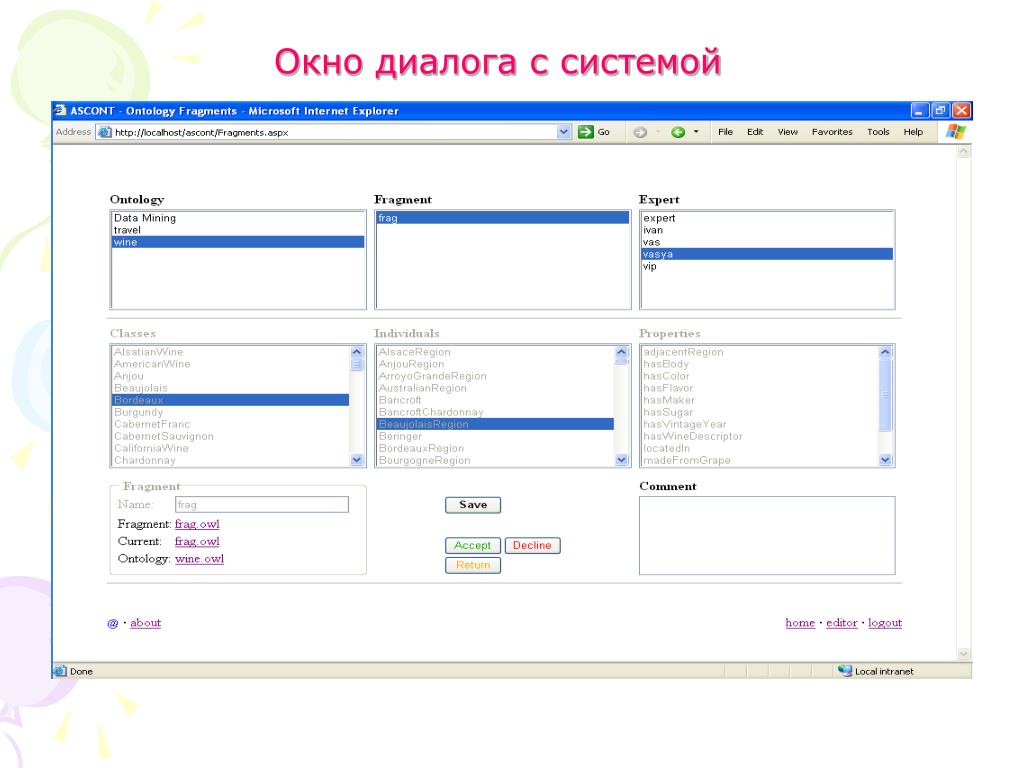This screenshot has width=1024, height=768.
Task: Click the green Go arrow icon
Action: [586, 132]
